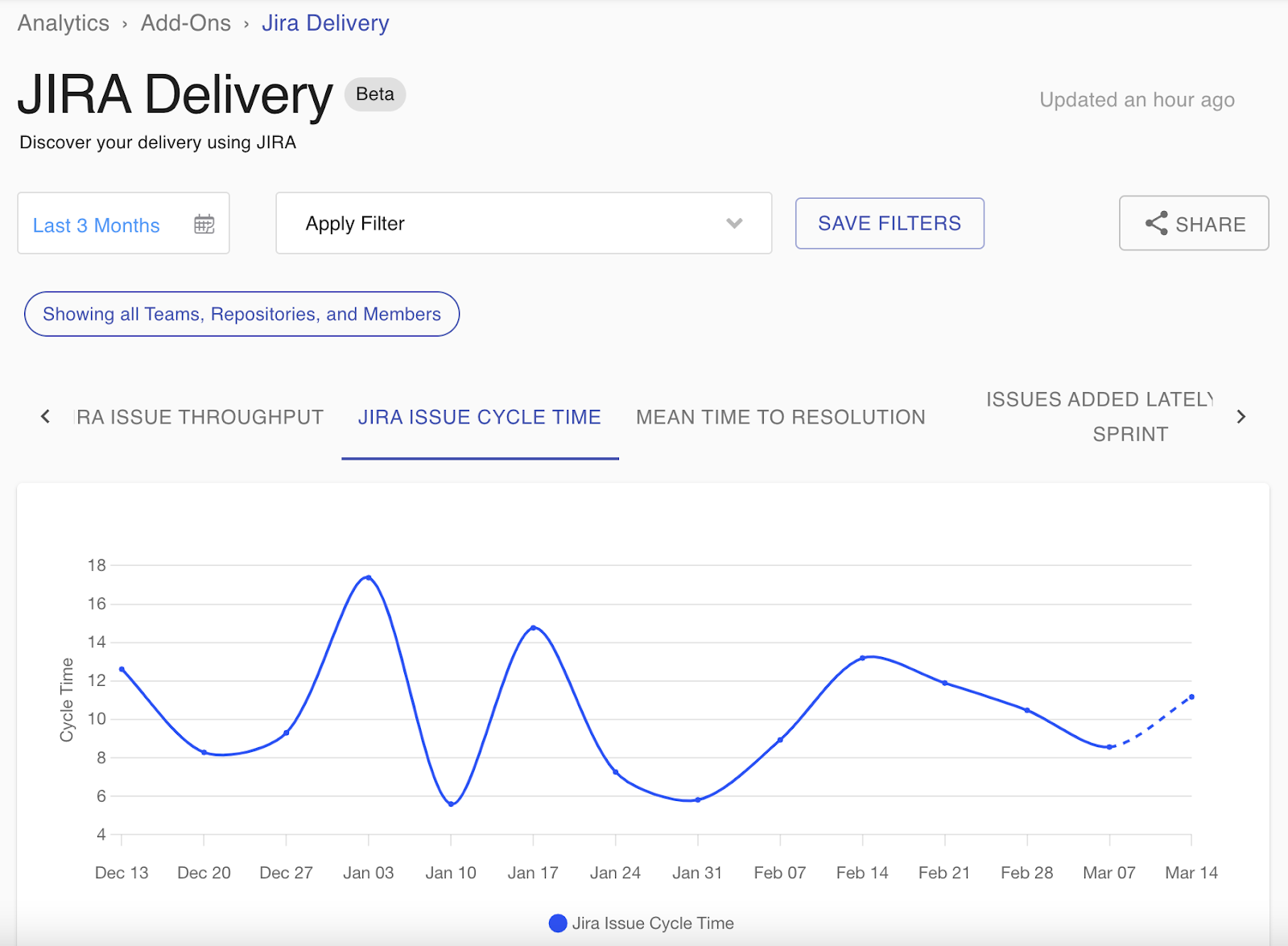Click the Add-Ons breadcrumb
1288x946 pixels.
click(x=184, y=23)
